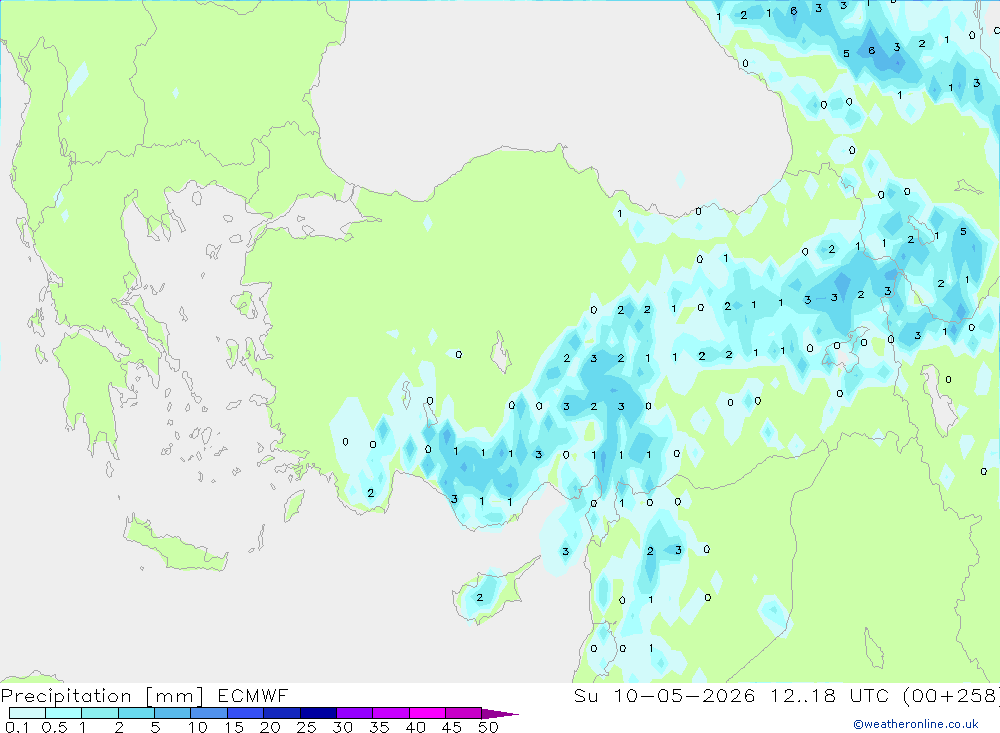Choose the 20–25 mm dark blue swatch

[x=282, y=713]
